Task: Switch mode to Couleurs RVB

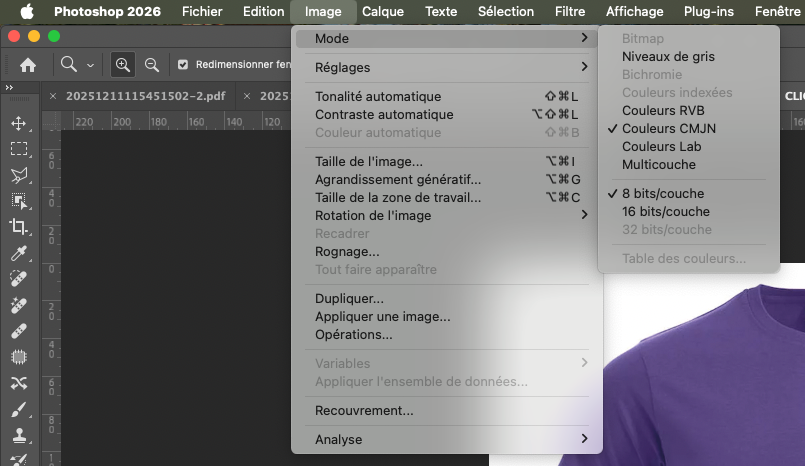Action: tap(688, 110)
